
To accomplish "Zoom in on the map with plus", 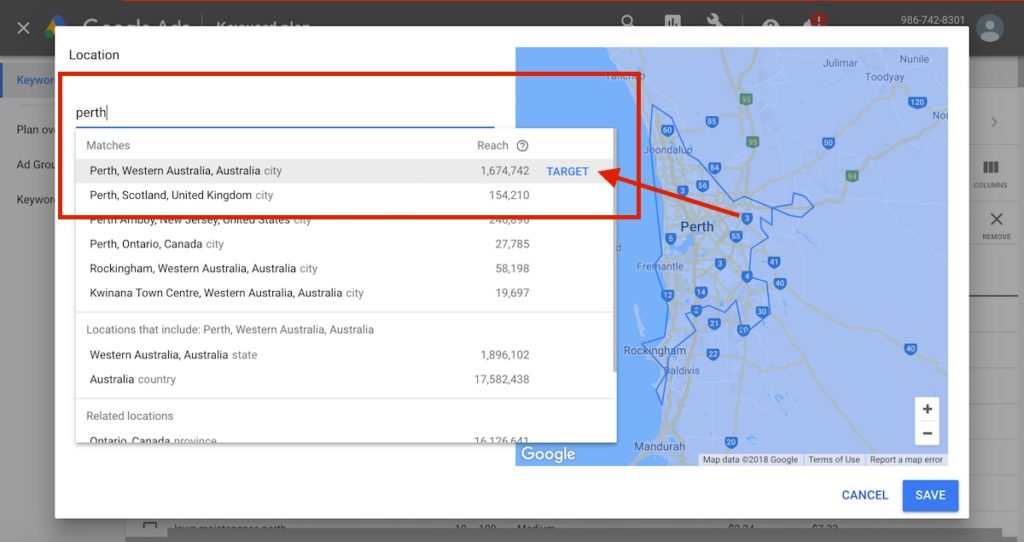I will [x=927, y=409].
